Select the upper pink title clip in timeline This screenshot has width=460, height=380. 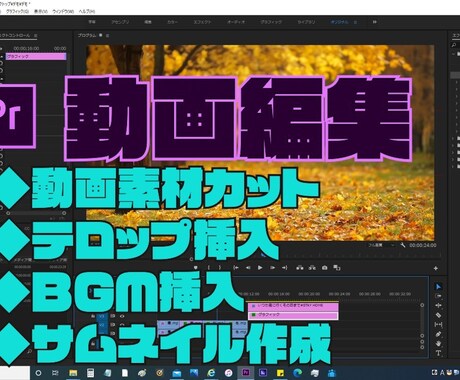293,306
